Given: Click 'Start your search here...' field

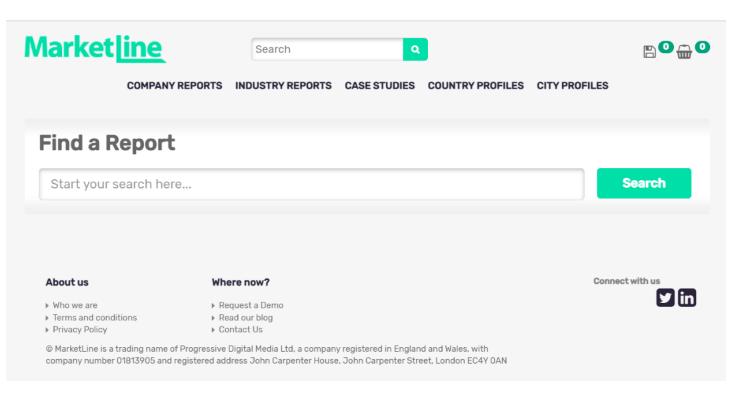Looking at the screenshot, I should (311, 184).
